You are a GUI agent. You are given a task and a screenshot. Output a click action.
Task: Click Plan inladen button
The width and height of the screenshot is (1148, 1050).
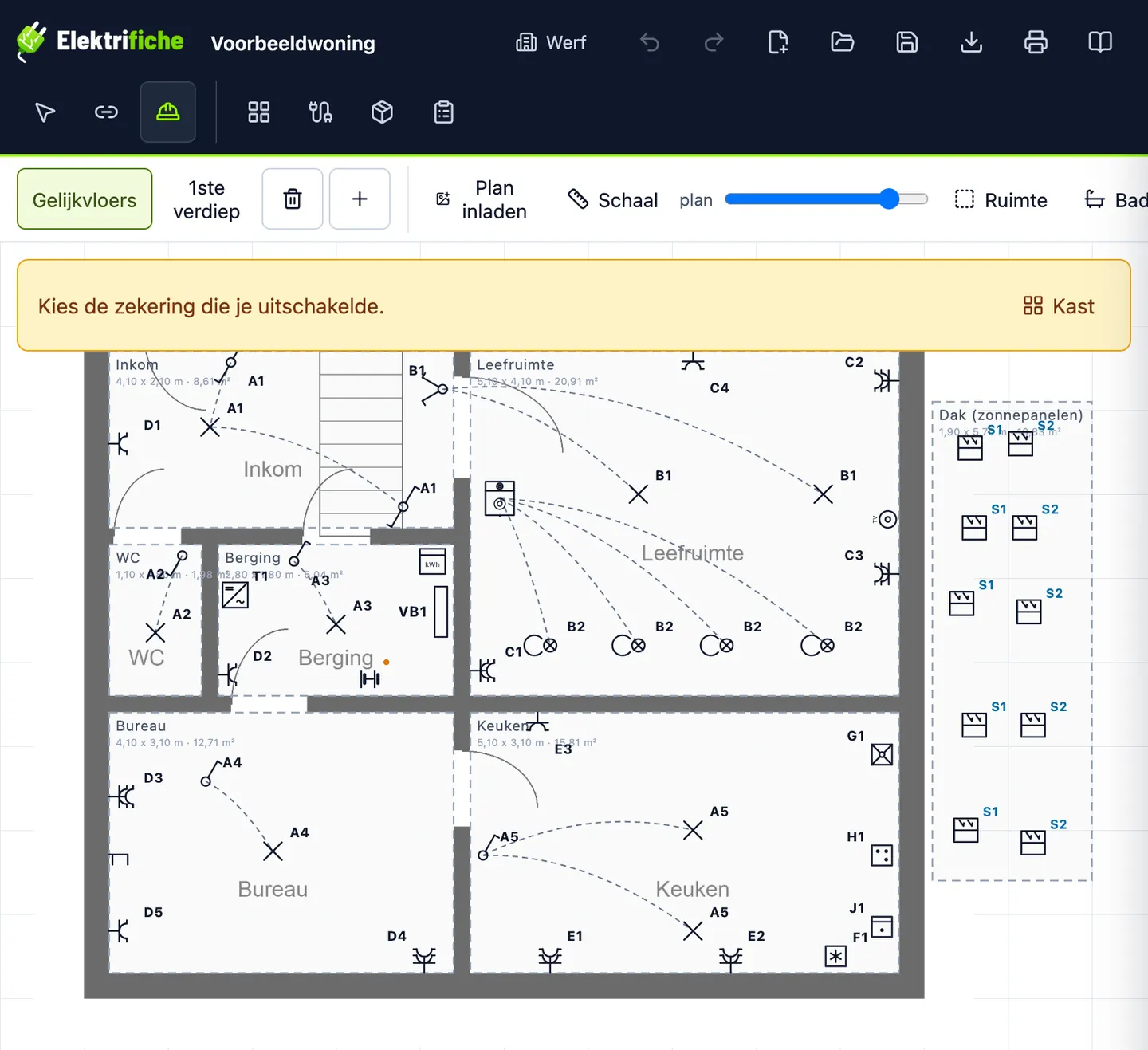482,199
